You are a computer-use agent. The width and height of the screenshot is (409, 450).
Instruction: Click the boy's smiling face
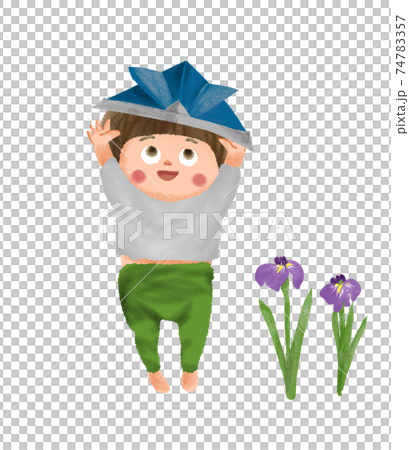168,167
